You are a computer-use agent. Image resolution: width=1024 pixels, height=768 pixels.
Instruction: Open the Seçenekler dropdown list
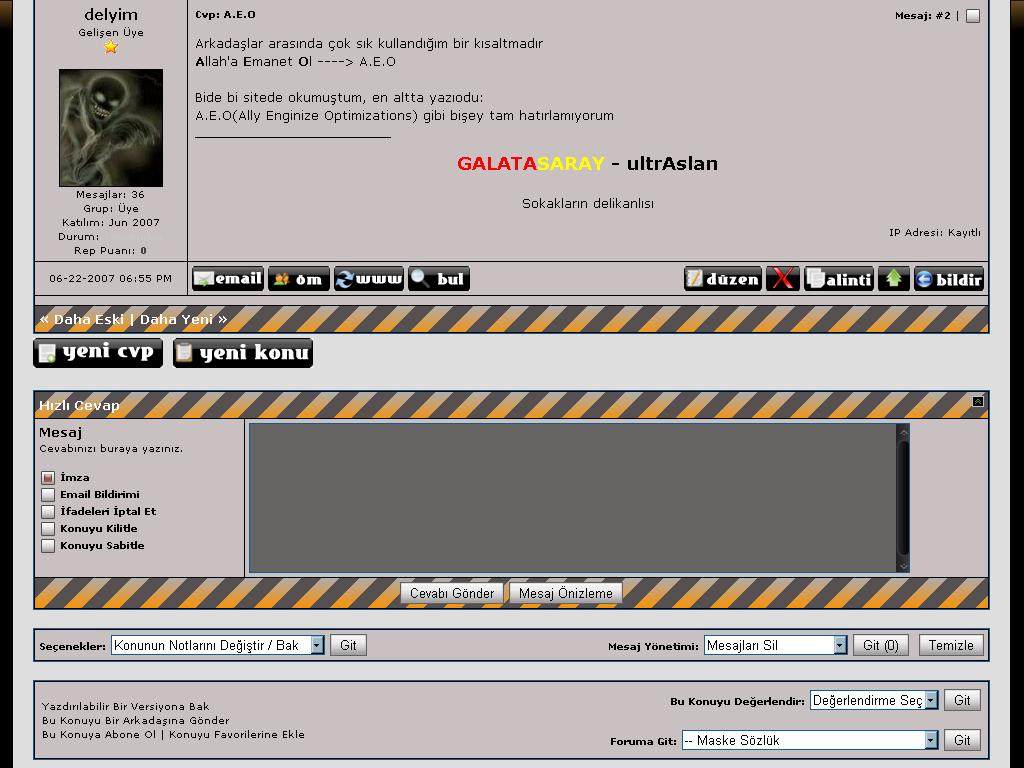coord(218,646)
